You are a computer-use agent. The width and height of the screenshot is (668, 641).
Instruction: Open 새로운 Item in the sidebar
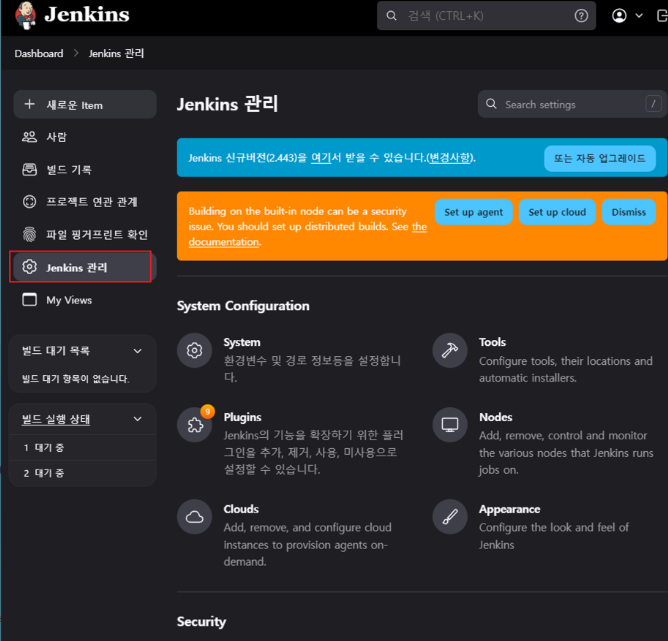(x=85, y=104)
